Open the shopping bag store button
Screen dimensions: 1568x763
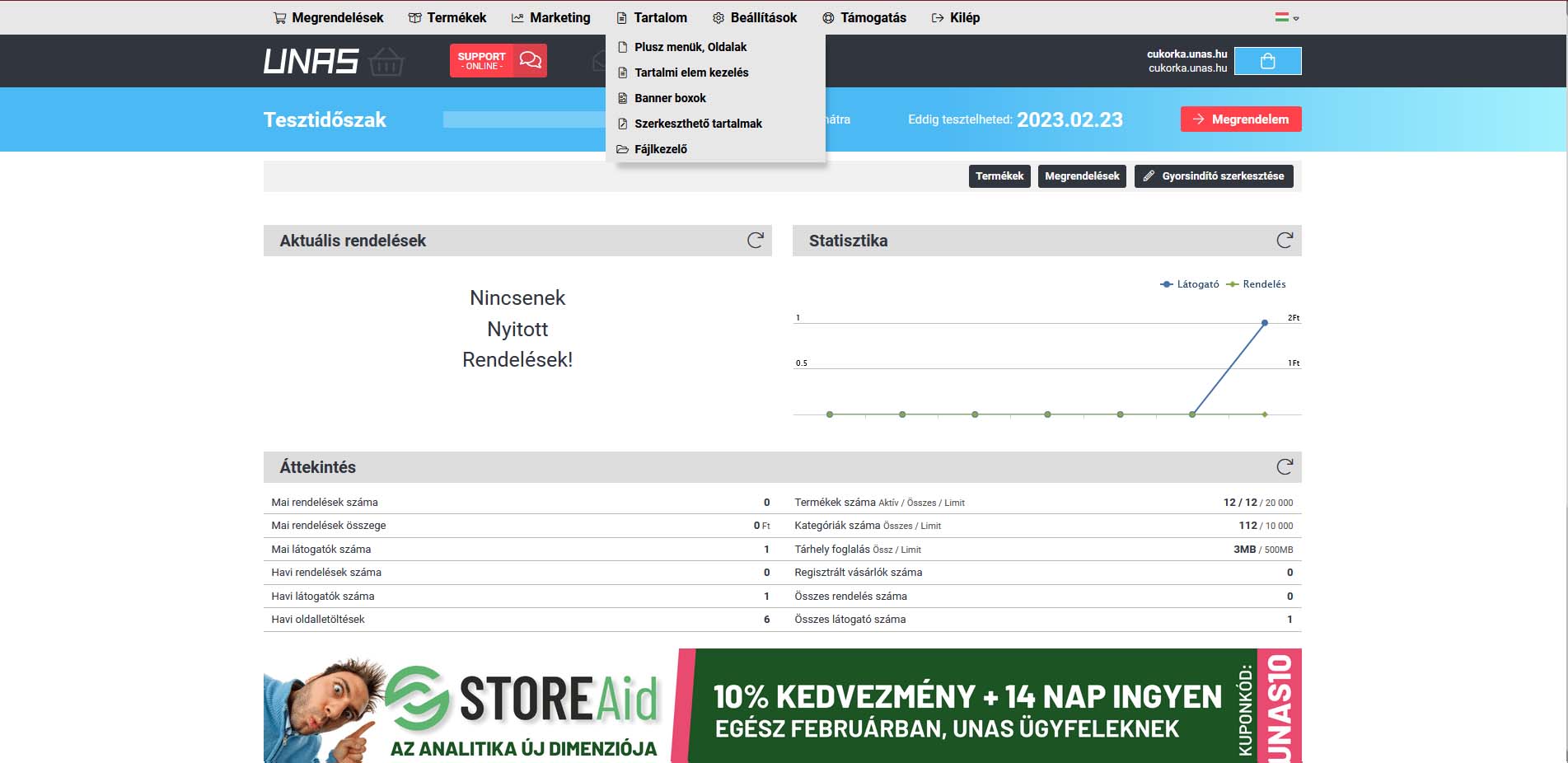tap(1267, 61)
